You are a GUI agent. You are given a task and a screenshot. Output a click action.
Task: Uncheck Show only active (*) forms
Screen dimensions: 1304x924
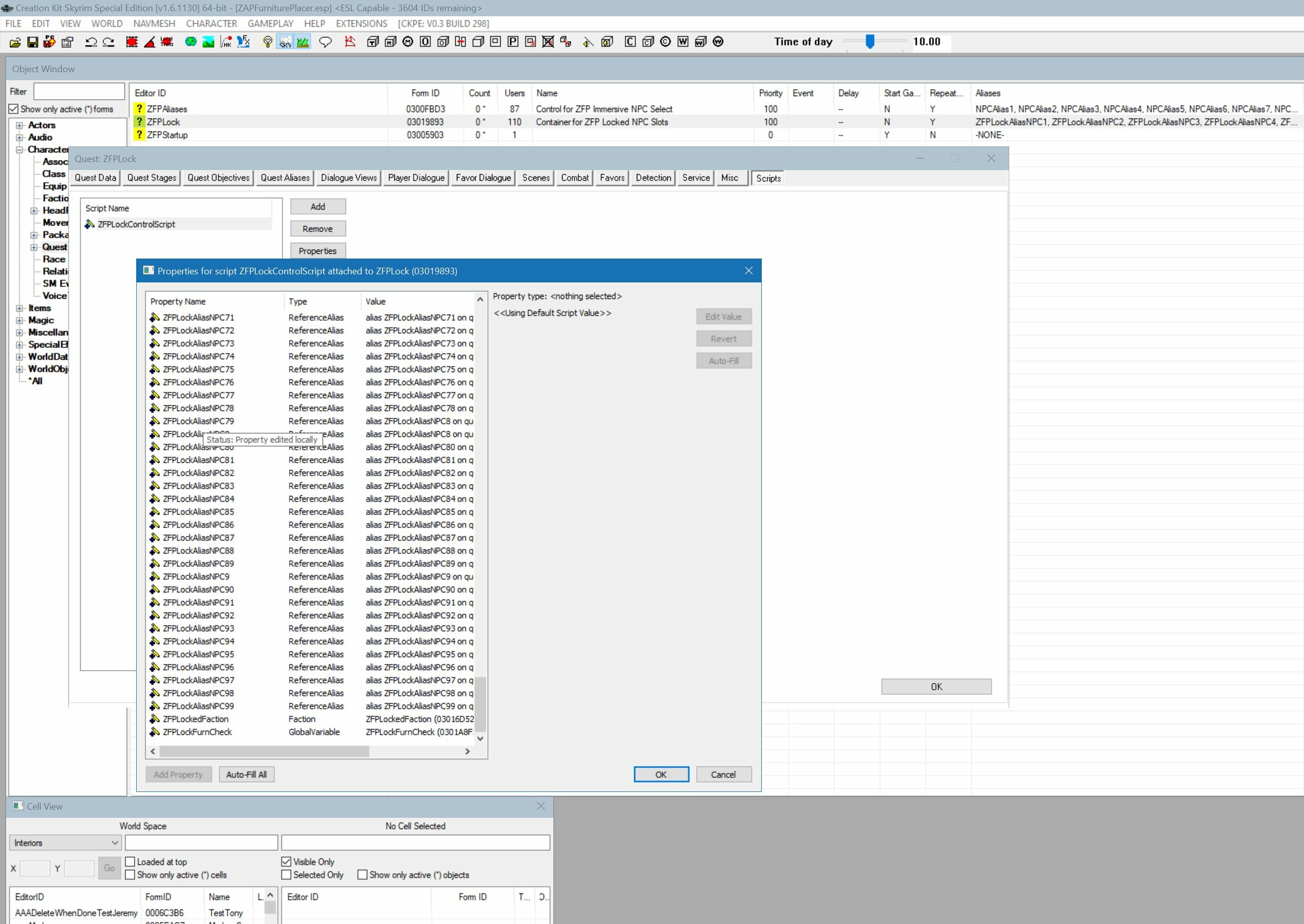pos(14,109)
